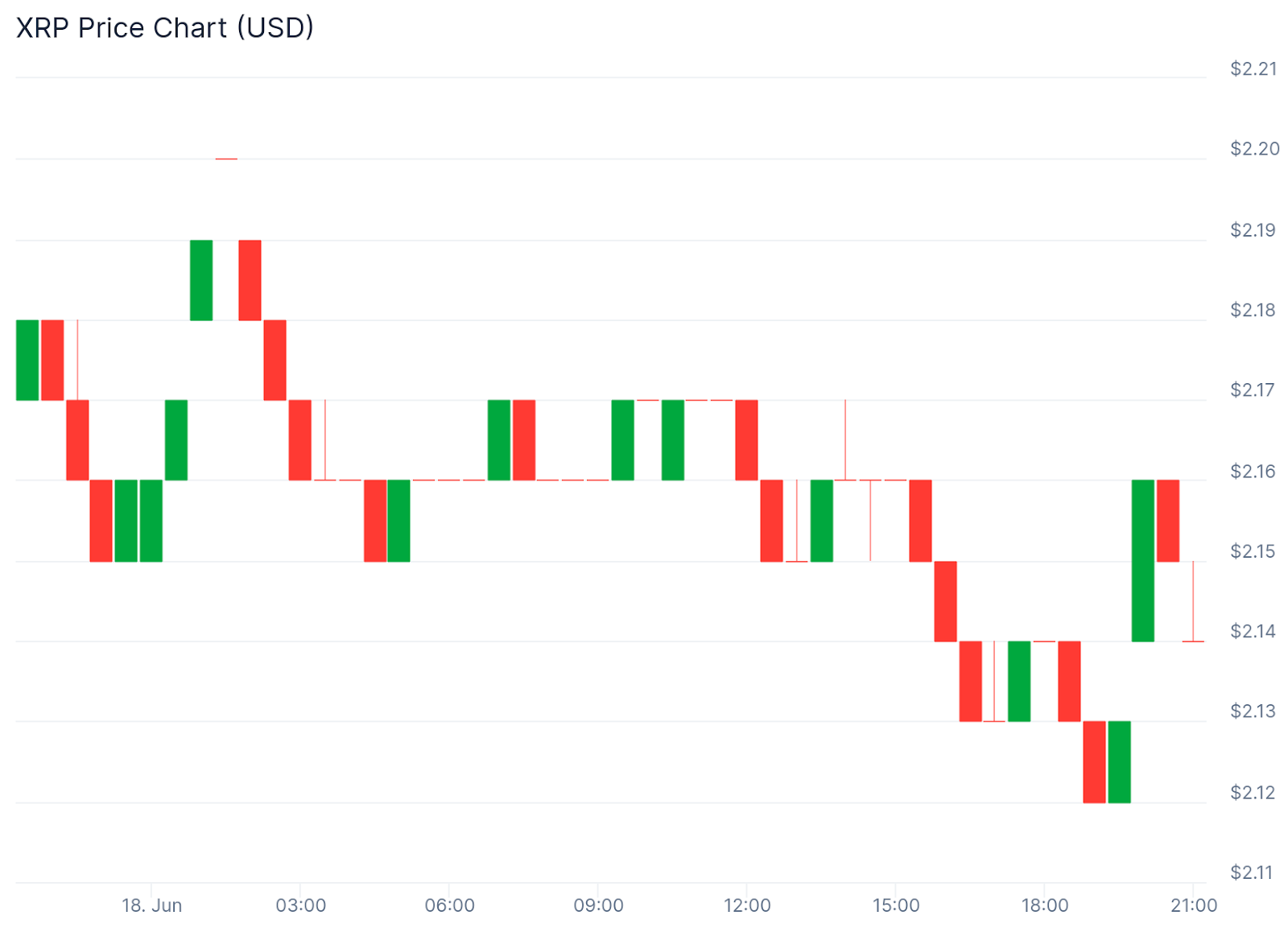
Task: Click the 06:00 time axis label
Action: click(449, 905)
